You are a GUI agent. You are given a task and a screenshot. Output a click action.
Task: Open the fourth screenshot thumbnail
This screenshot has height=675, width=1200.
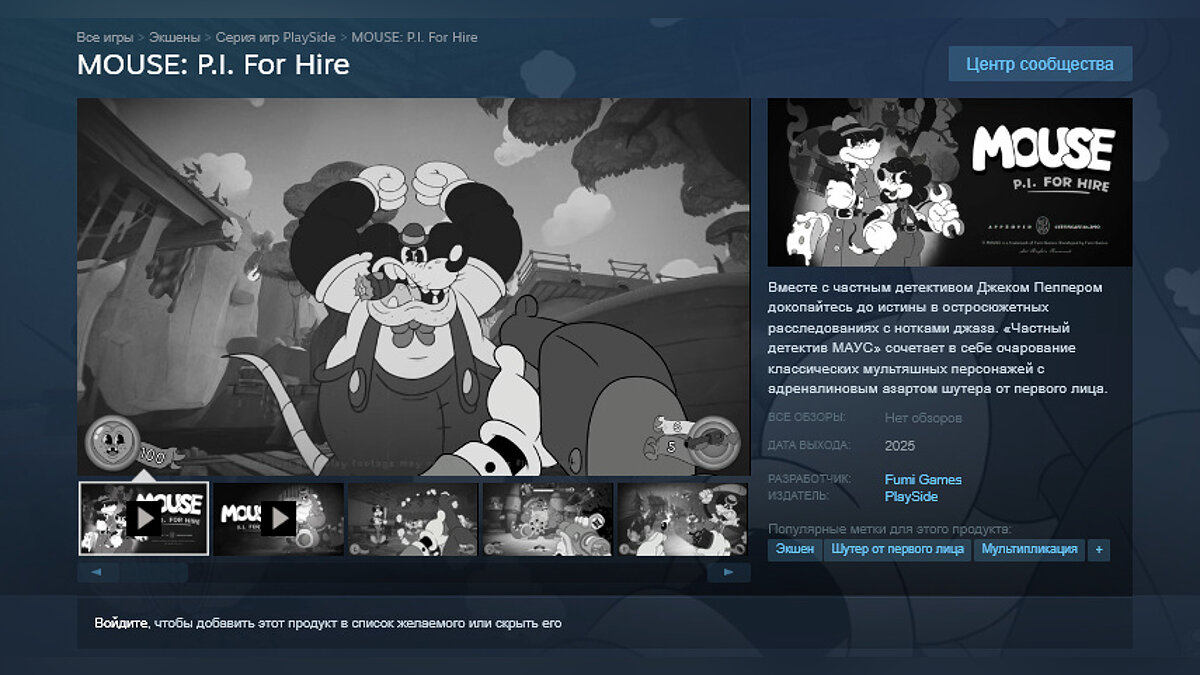pyautogui.click(x=547, y=518)
